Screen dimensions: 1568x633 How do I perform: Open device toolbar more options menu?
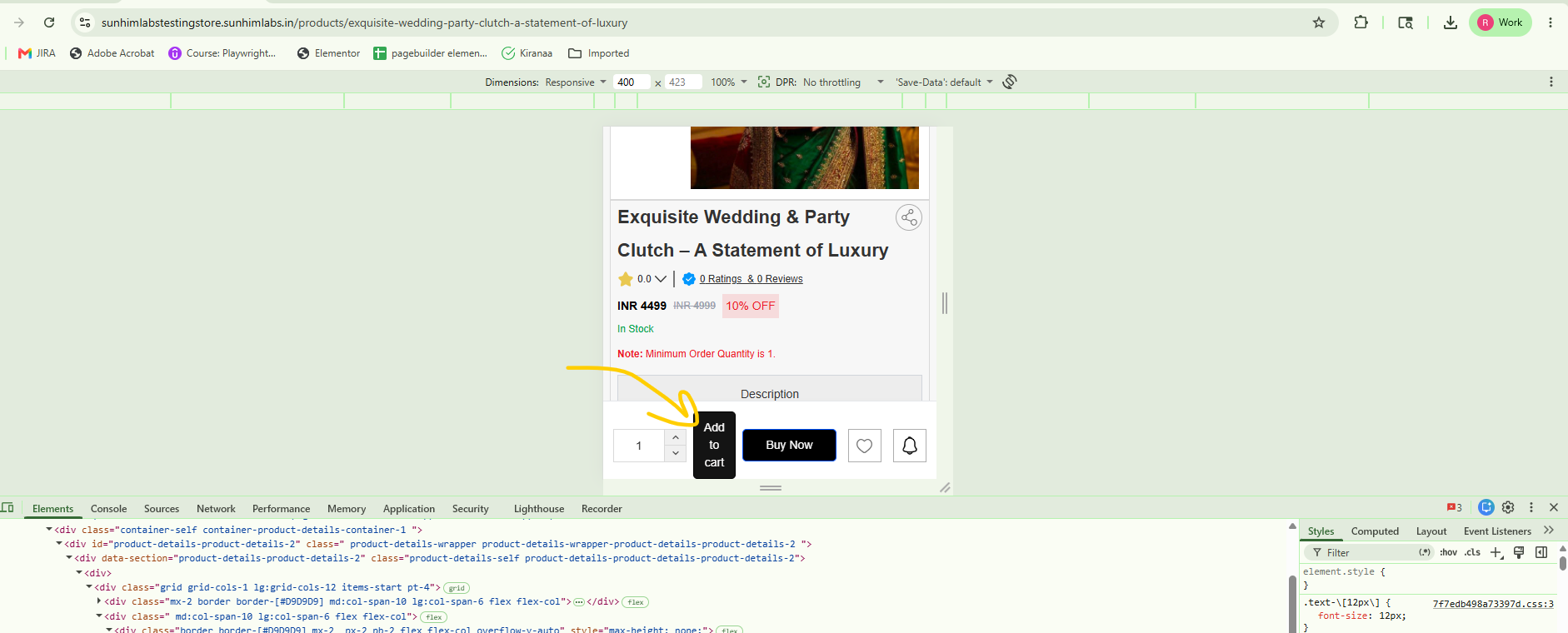(1551, 82)
